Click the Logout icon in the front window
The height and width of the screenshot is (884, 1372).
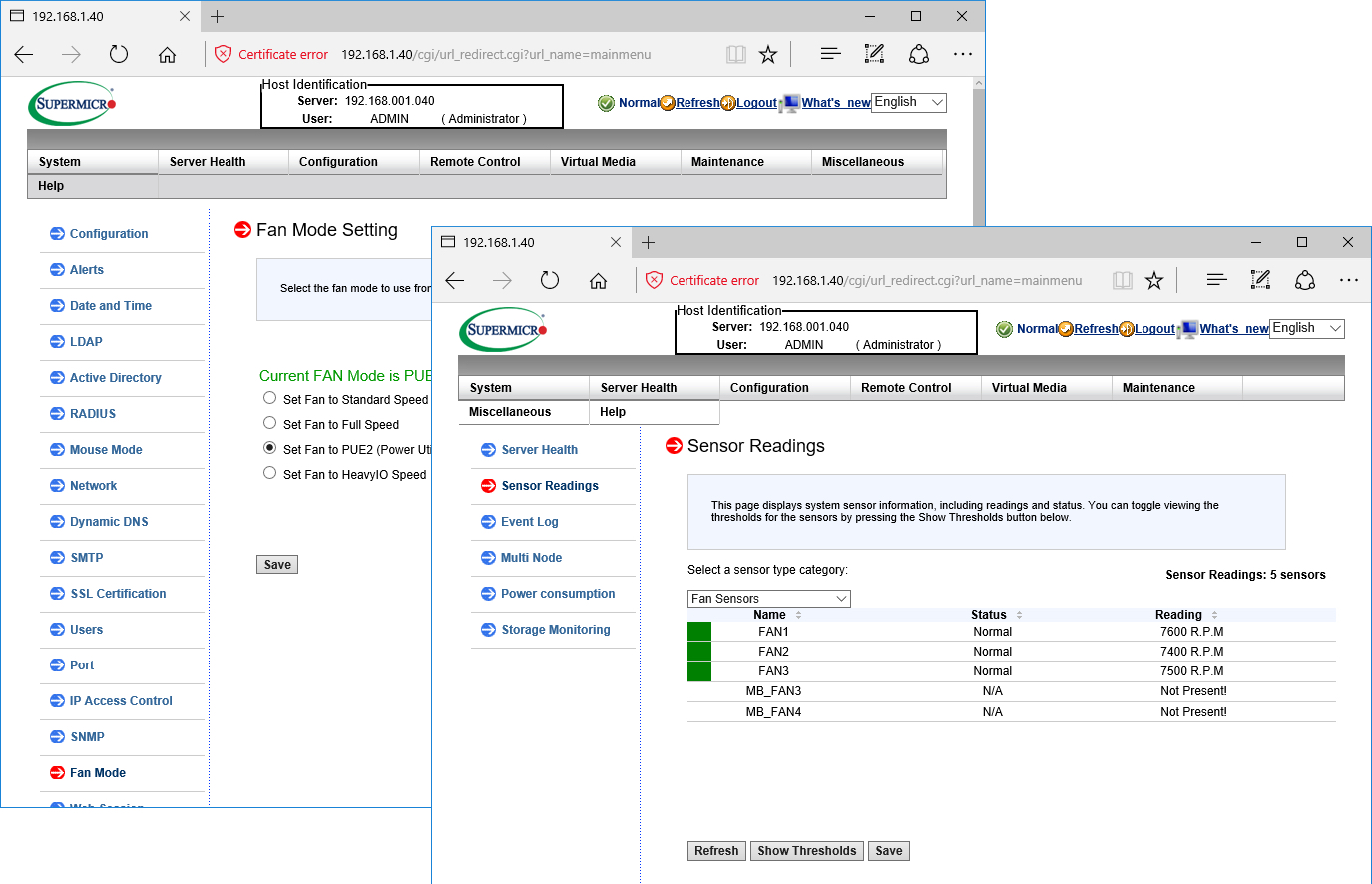(1127, 329)
